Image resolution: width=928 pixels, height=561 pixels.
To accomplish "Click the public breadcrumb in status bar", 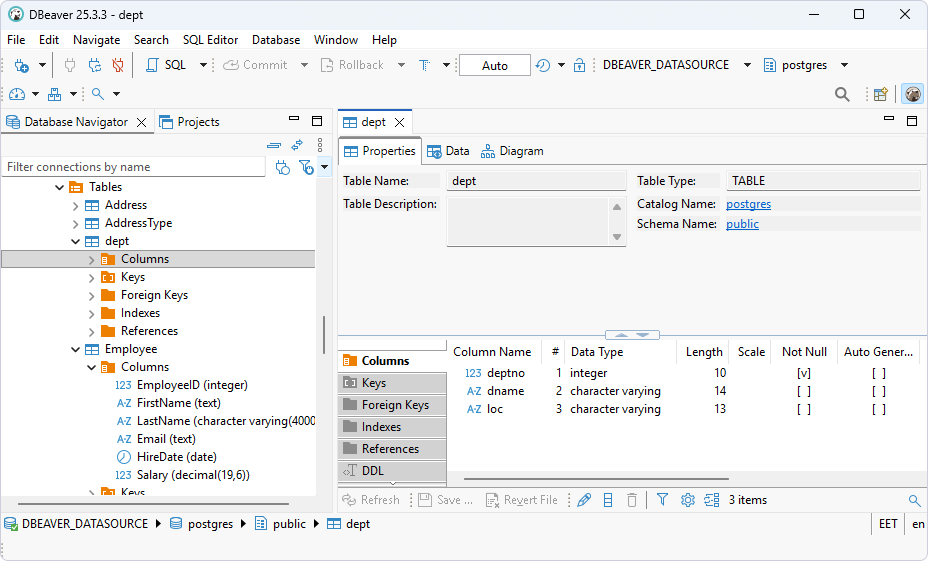I will coord(281,524).
